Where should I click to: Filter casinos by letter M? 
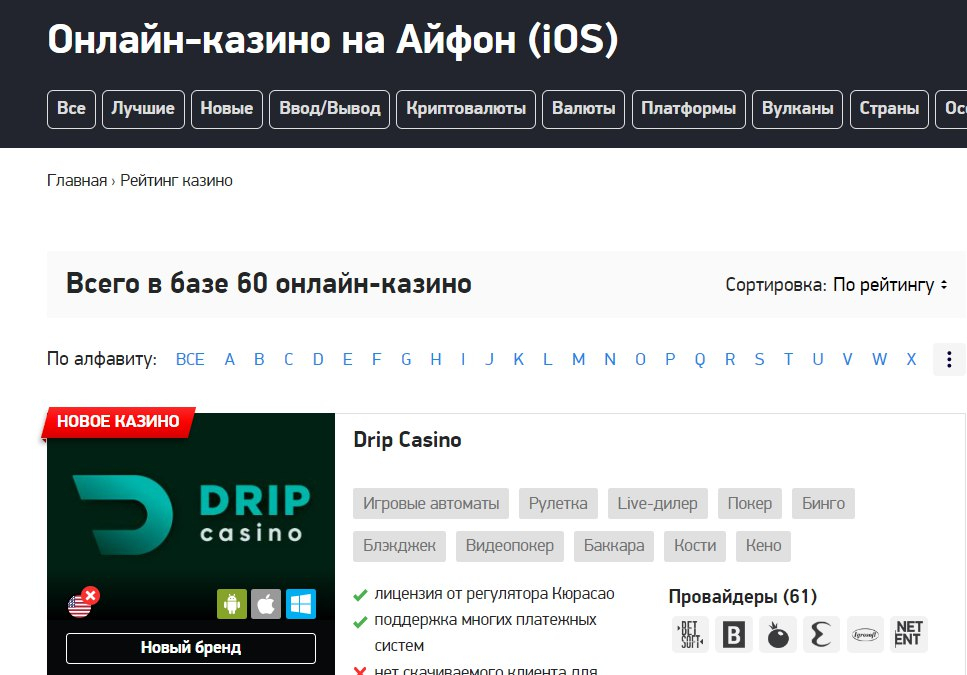tap(578, 359)
